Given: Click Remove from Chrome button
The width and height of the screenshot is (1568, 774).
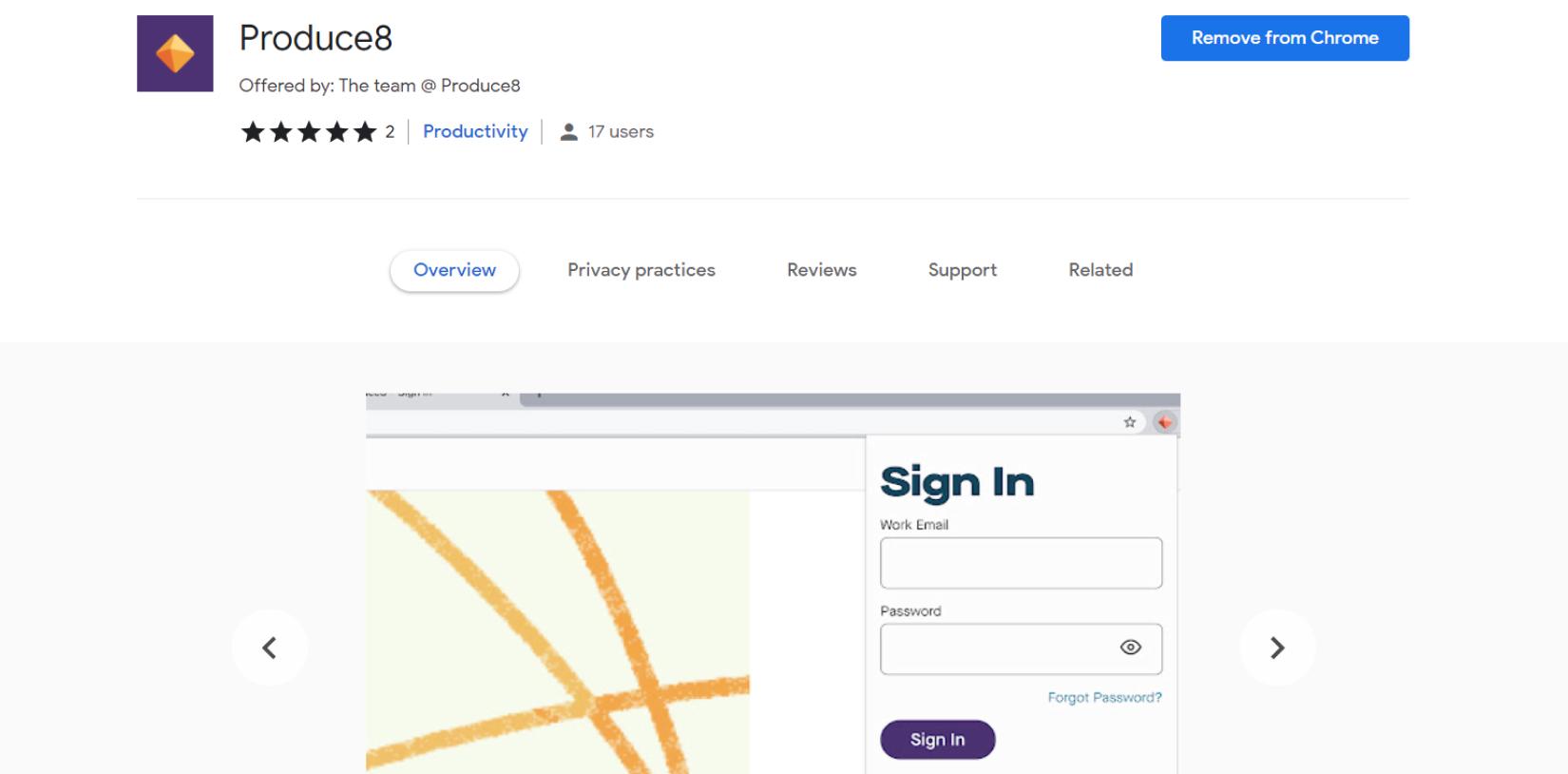Looking at the screenshot, I should (x=1285, y=38).
